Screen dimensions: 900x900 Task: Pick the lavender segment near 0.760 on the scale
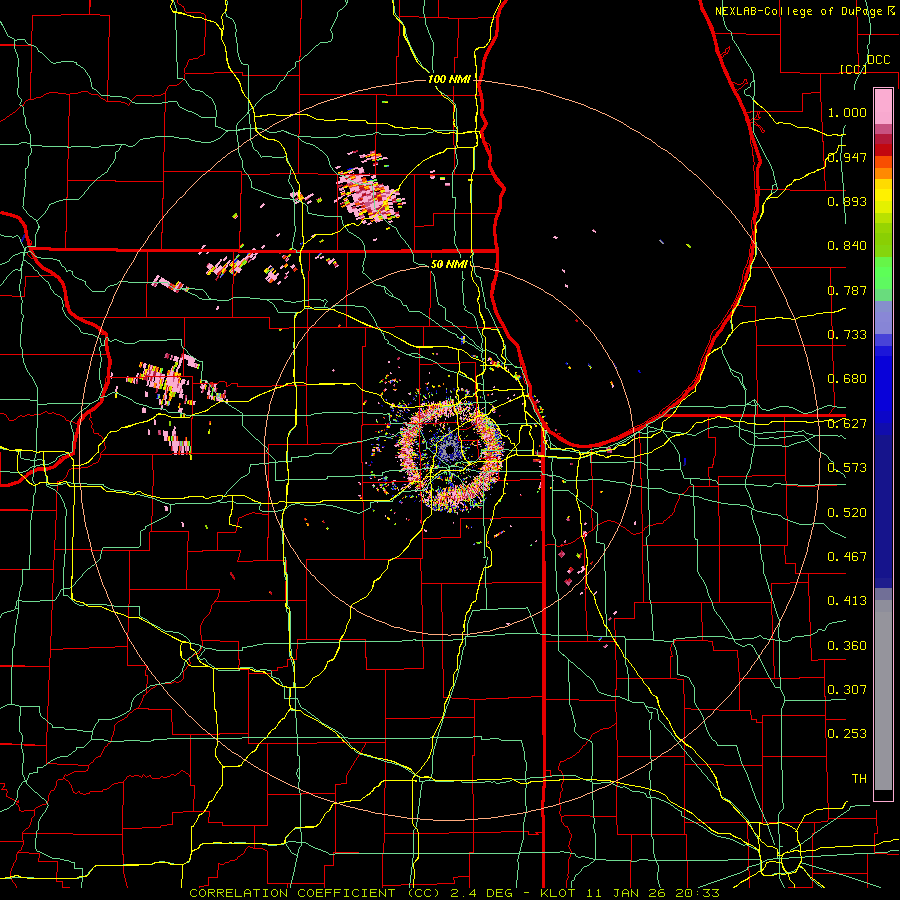883,318
